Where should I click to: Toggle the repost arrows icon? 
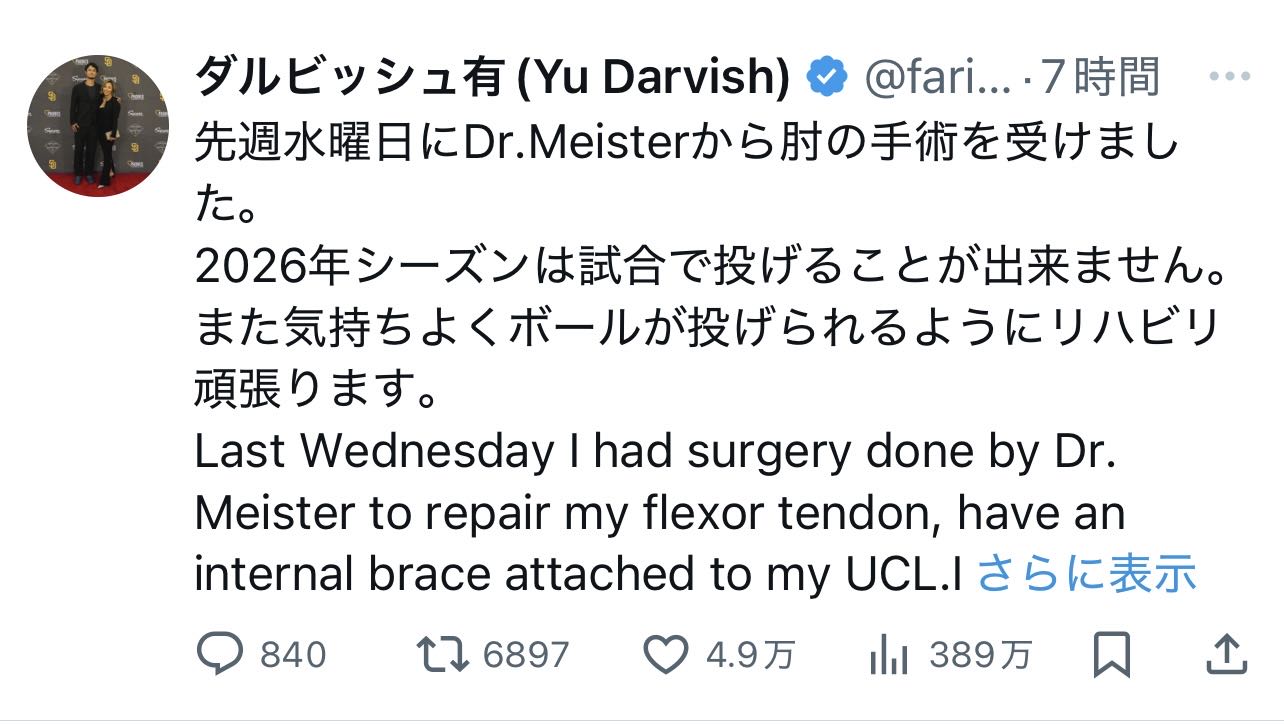point(443,655)
